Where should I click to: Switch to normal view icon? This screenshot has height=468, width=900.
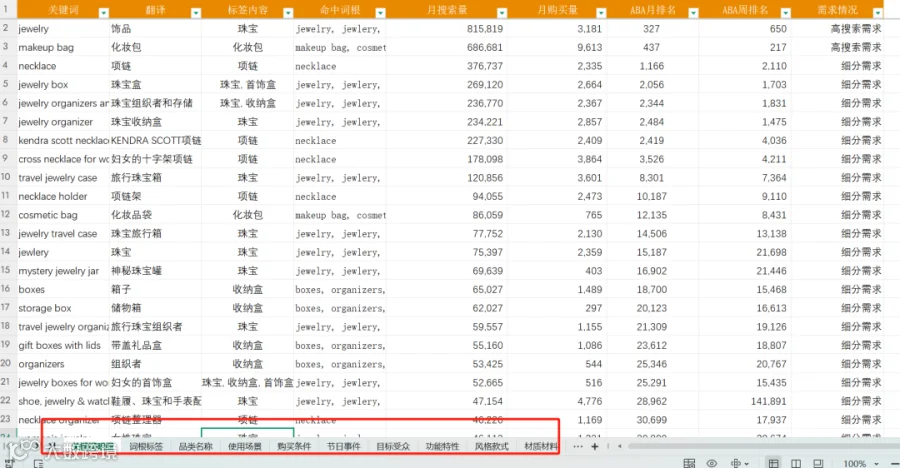click(x=773, y=463)
